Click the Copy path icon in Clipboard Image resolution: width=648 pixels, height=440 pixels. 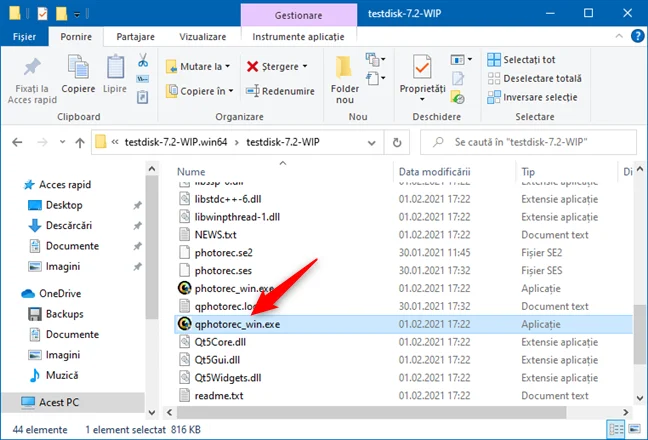click(143, 79)
